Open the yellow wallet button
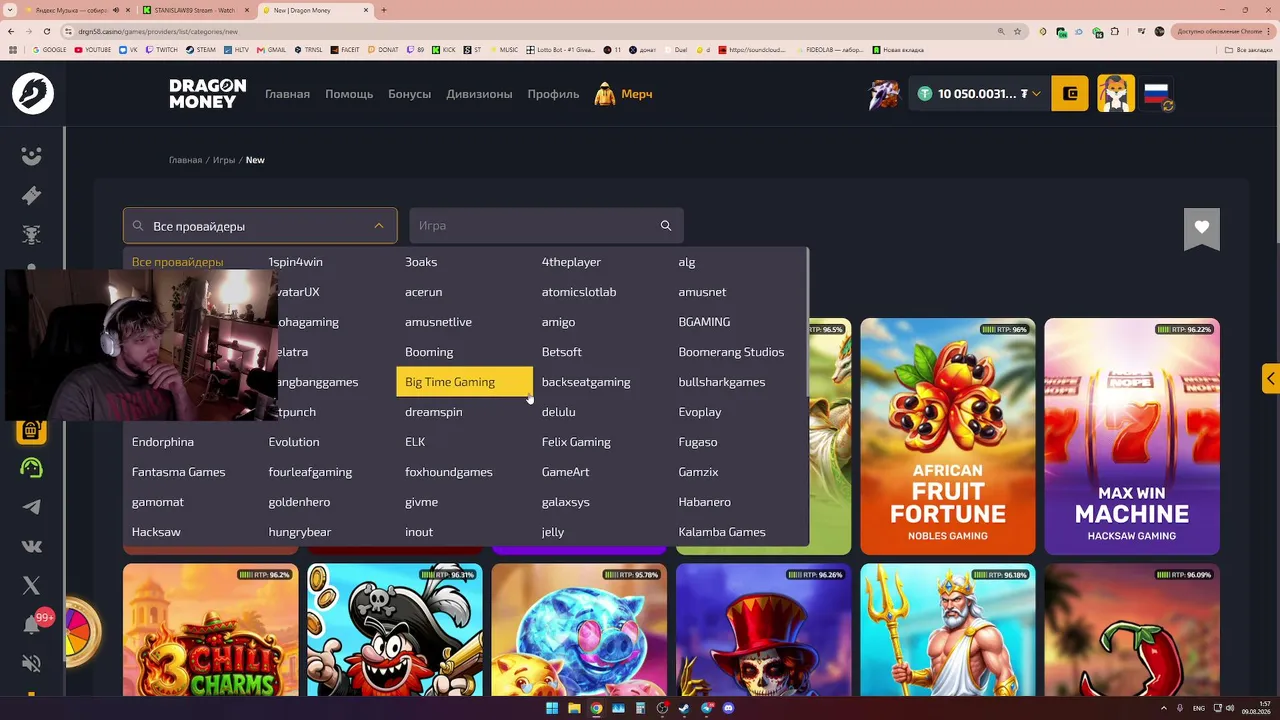The image size is (1280, 720). coord(1070,94)
